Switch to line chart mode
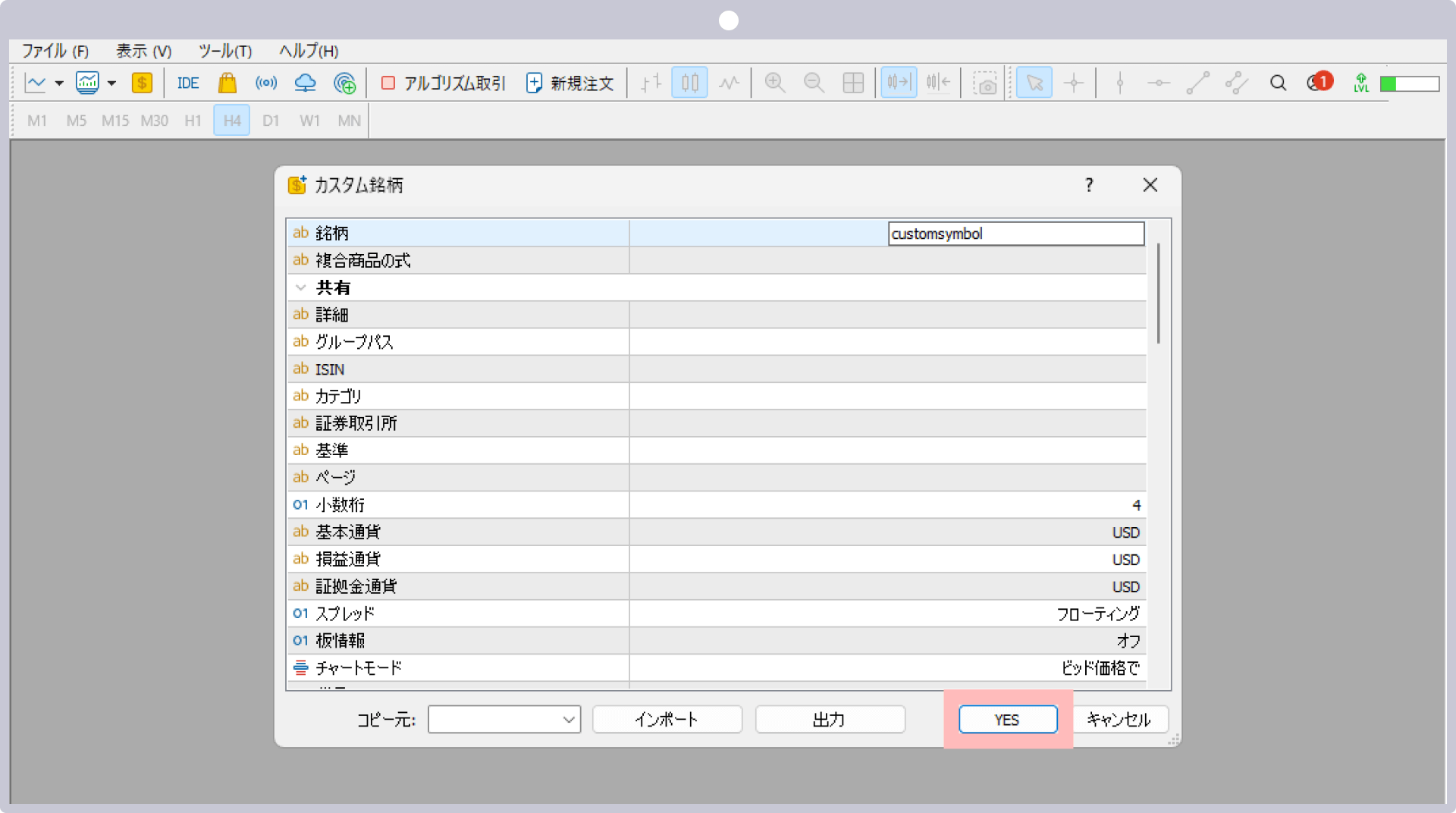This screenshot has height=813, width=1456. click(729, 83)
